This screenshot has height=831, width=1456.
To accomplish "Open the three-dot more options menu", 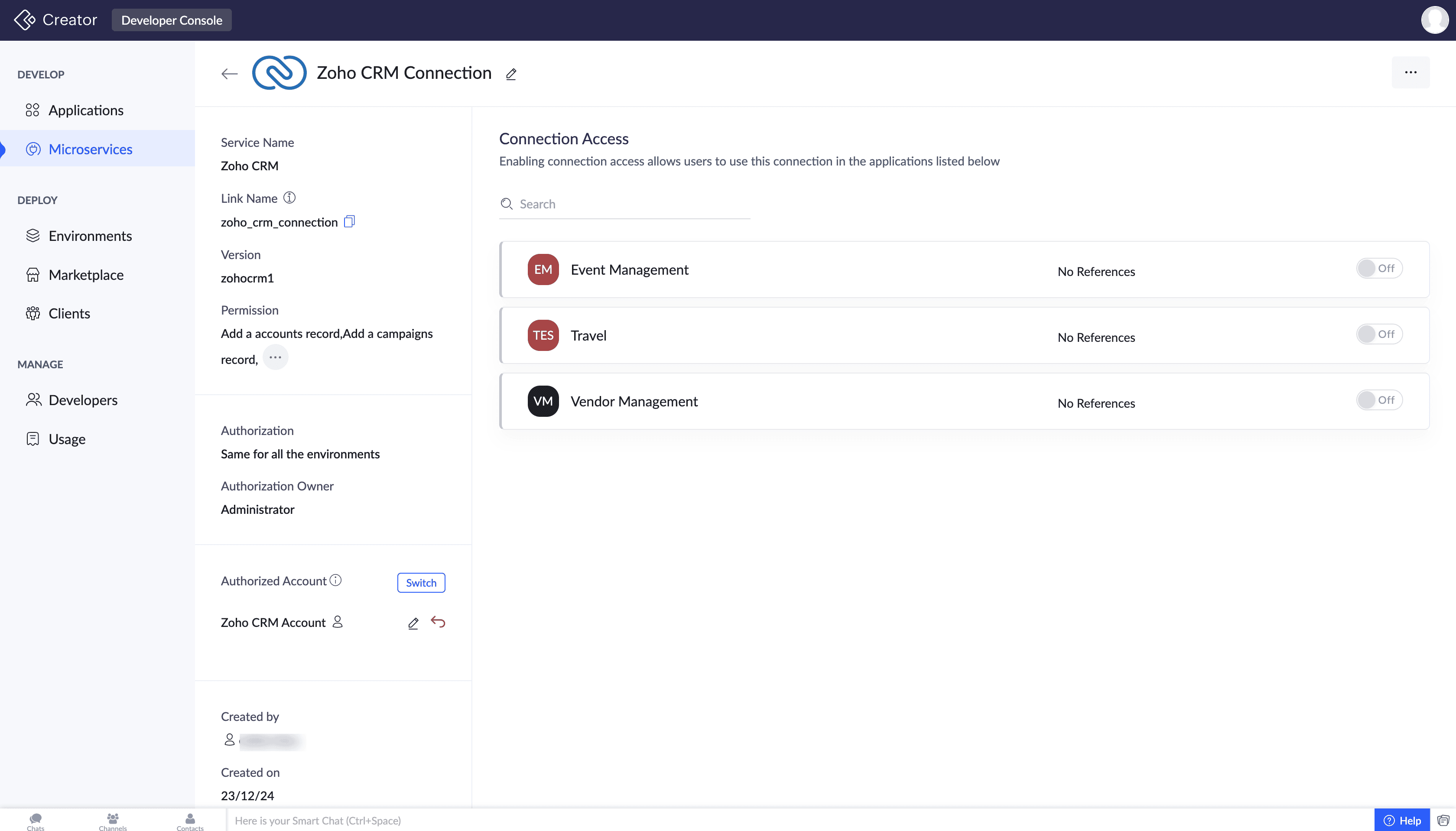I will pos(1410,72).
